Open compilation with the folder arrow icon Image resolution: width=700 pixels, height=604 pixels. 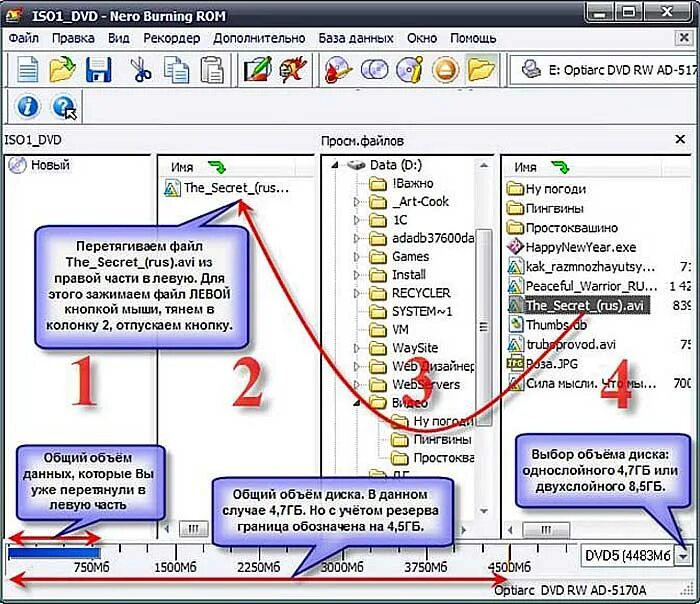(62, 70)
